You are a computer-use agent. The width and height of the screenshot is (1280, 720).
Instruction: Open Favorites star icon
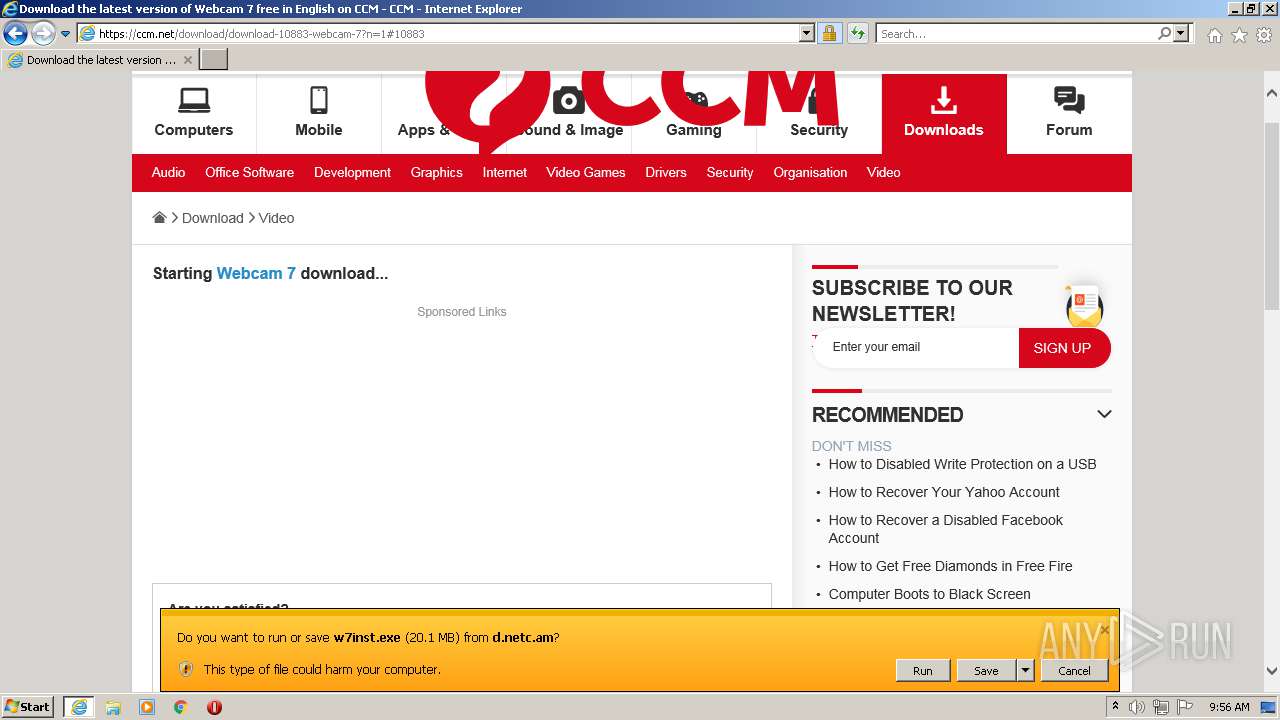click(x=1239, y=35)
